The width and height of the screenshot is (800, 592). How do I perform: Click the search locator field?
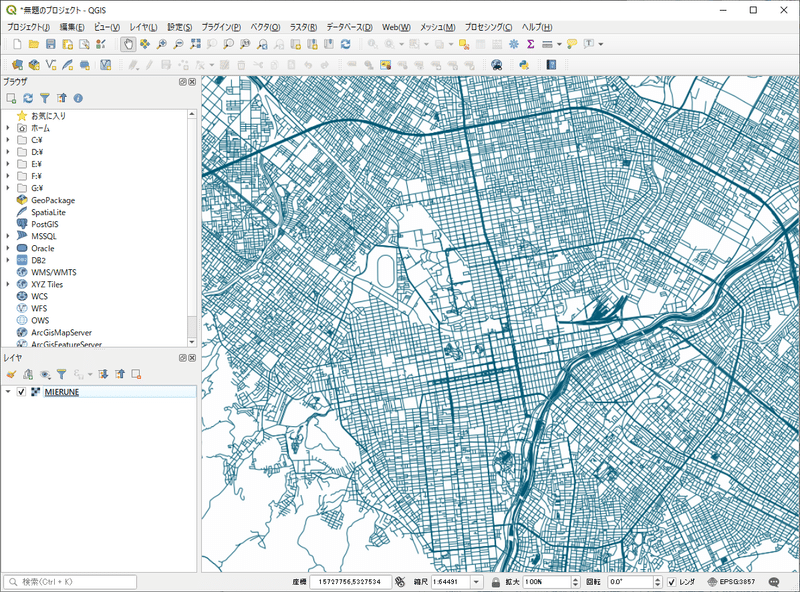70,582
